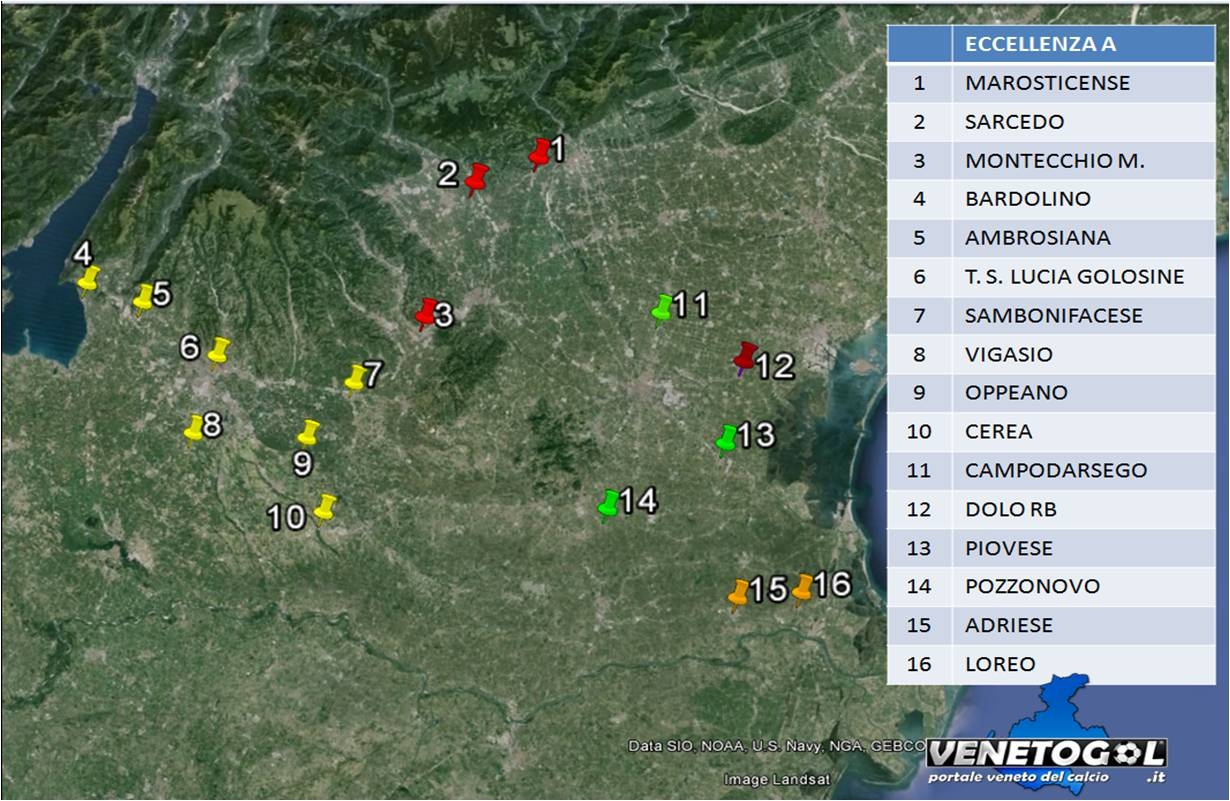Click the red pin marked 3
Image resolution: width=1230 pixels, height=801 pixels.
(427, 313)
